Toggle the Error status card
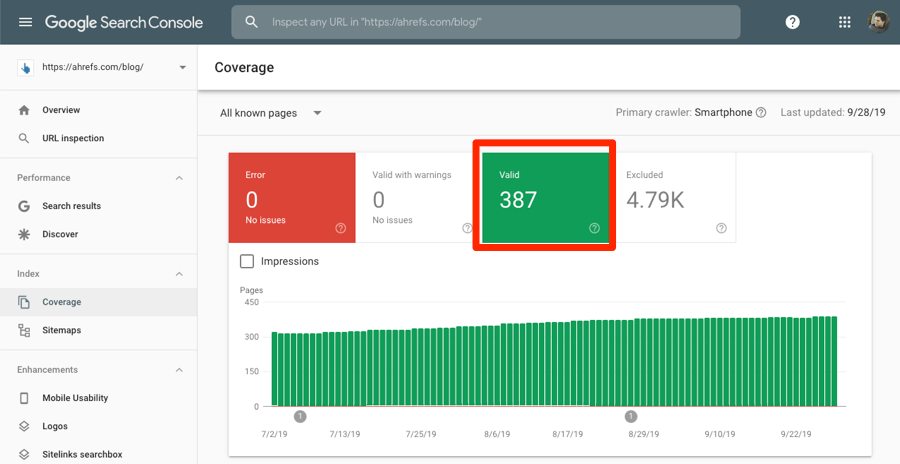Screen dimensions: 900x464 click(292, 198)
